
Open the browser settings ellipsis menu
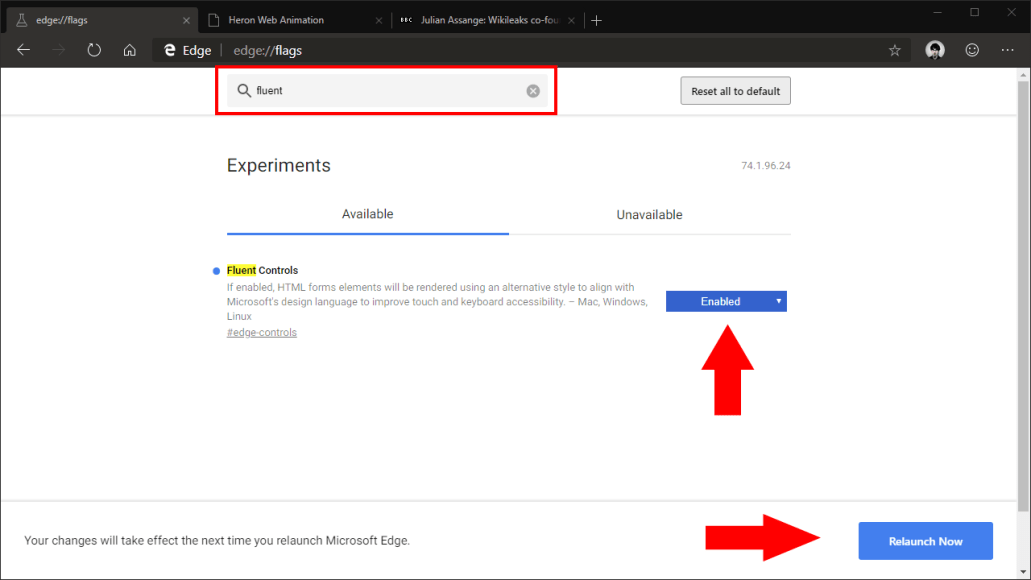click(x=1007, y=50)
